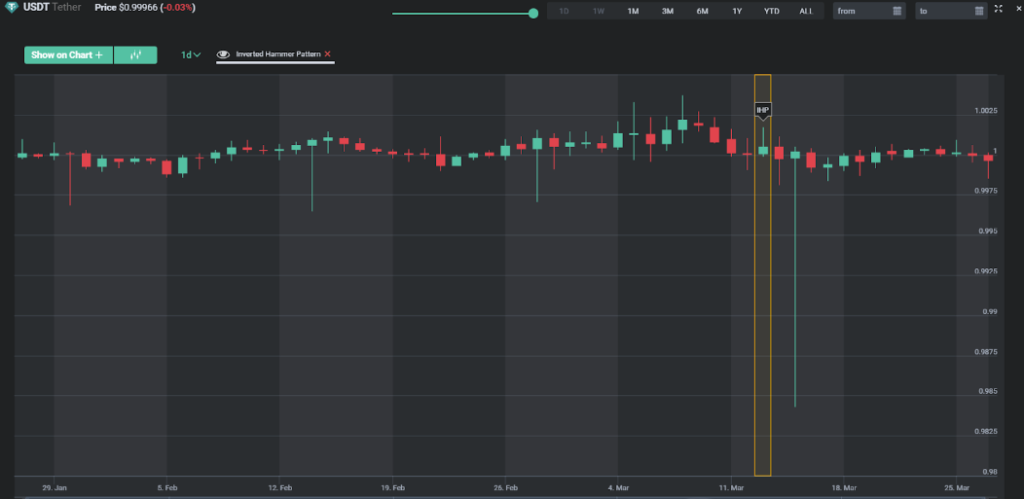Screen dimensions: 1024x499
Task: Click the long-wick green candle near 0.985
Action: (795, 279)
